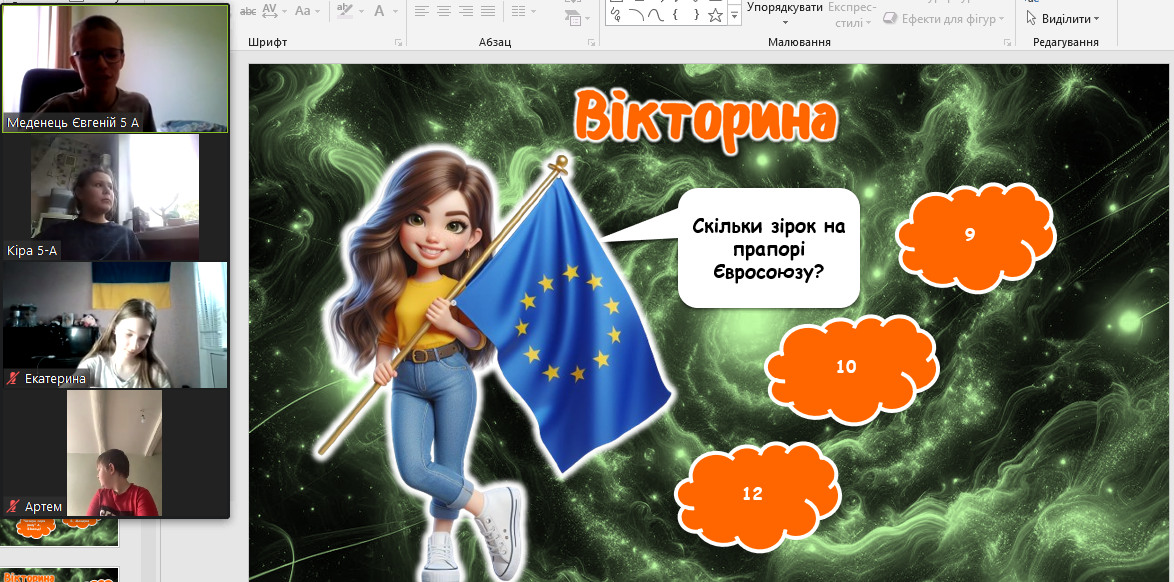Click the text highlight color icon
This screenshot has width=1174, height=582.
(344, 10)
